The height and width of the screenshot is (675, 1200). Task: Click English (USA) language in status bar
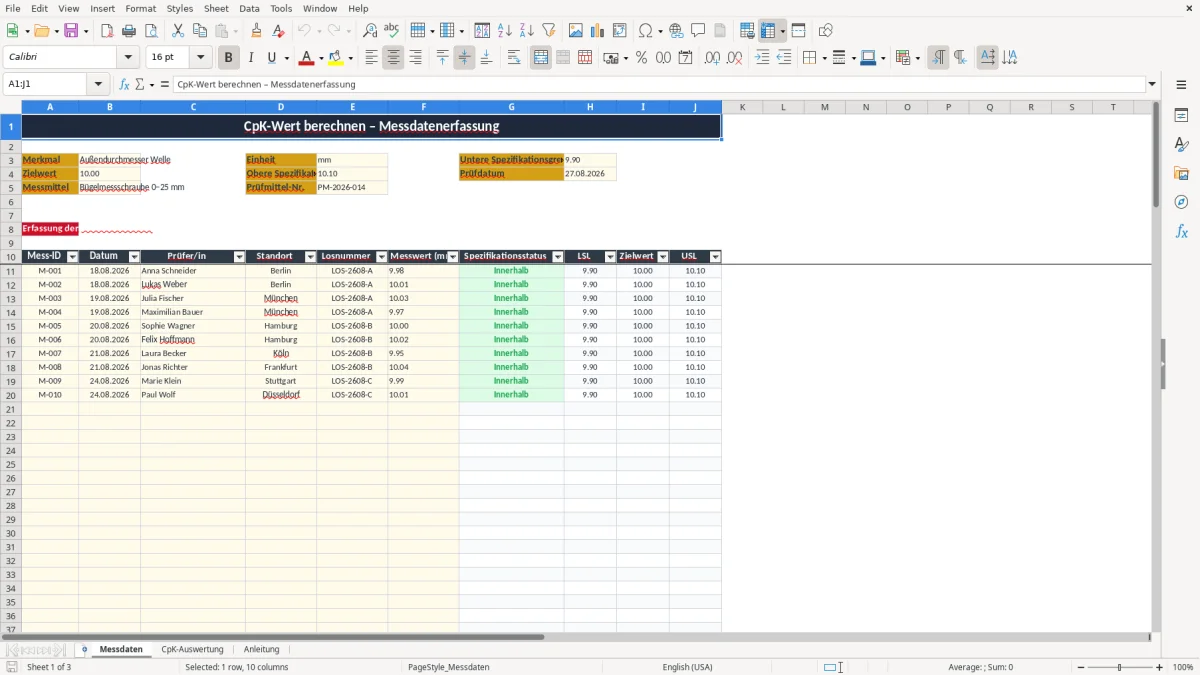[x=687, y=667]
